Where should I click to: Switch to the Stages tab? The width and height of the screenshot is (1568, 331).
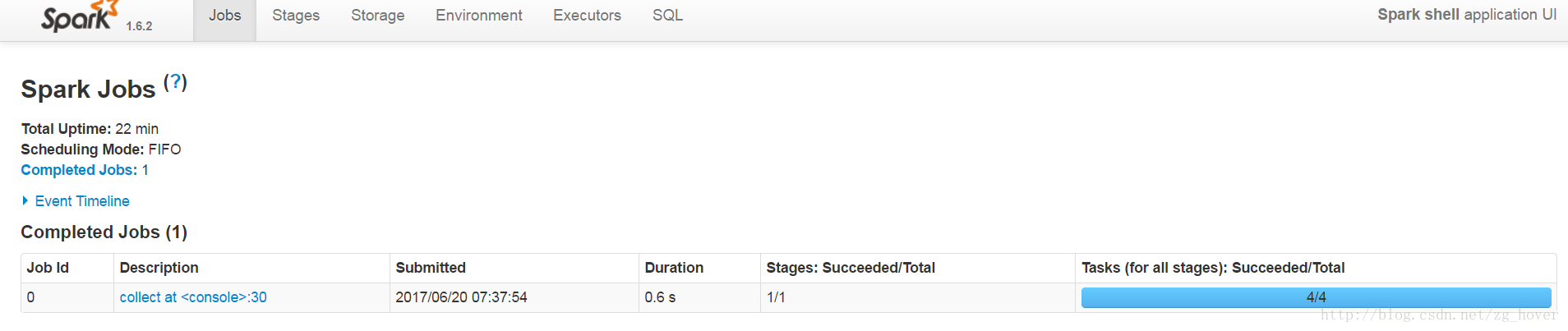pyautogui.click(x=296, y=16)
